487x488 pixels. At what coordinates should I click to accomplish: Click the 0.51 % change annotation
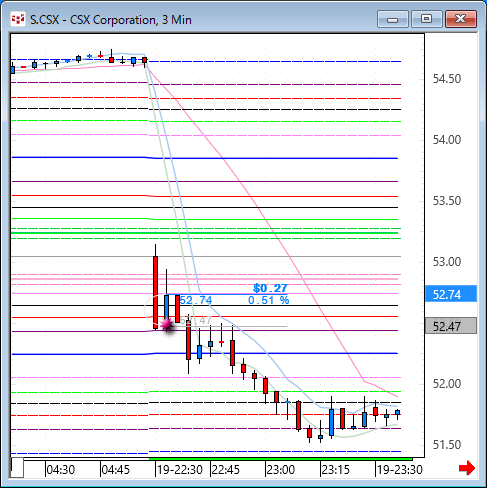[x=269, y=300]
